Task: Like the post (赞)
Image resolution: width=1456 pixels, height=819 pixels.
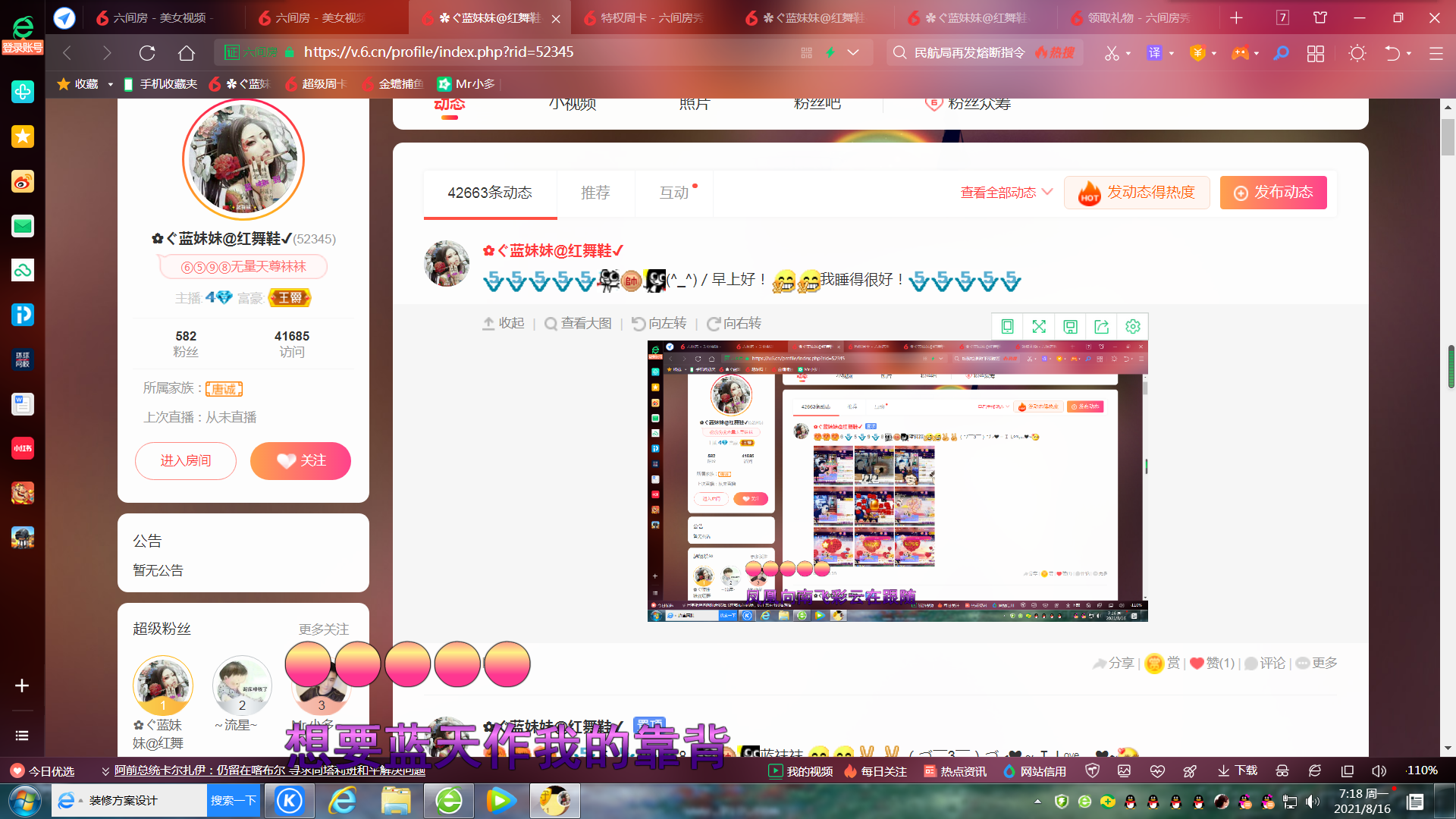Action: 1212,664
